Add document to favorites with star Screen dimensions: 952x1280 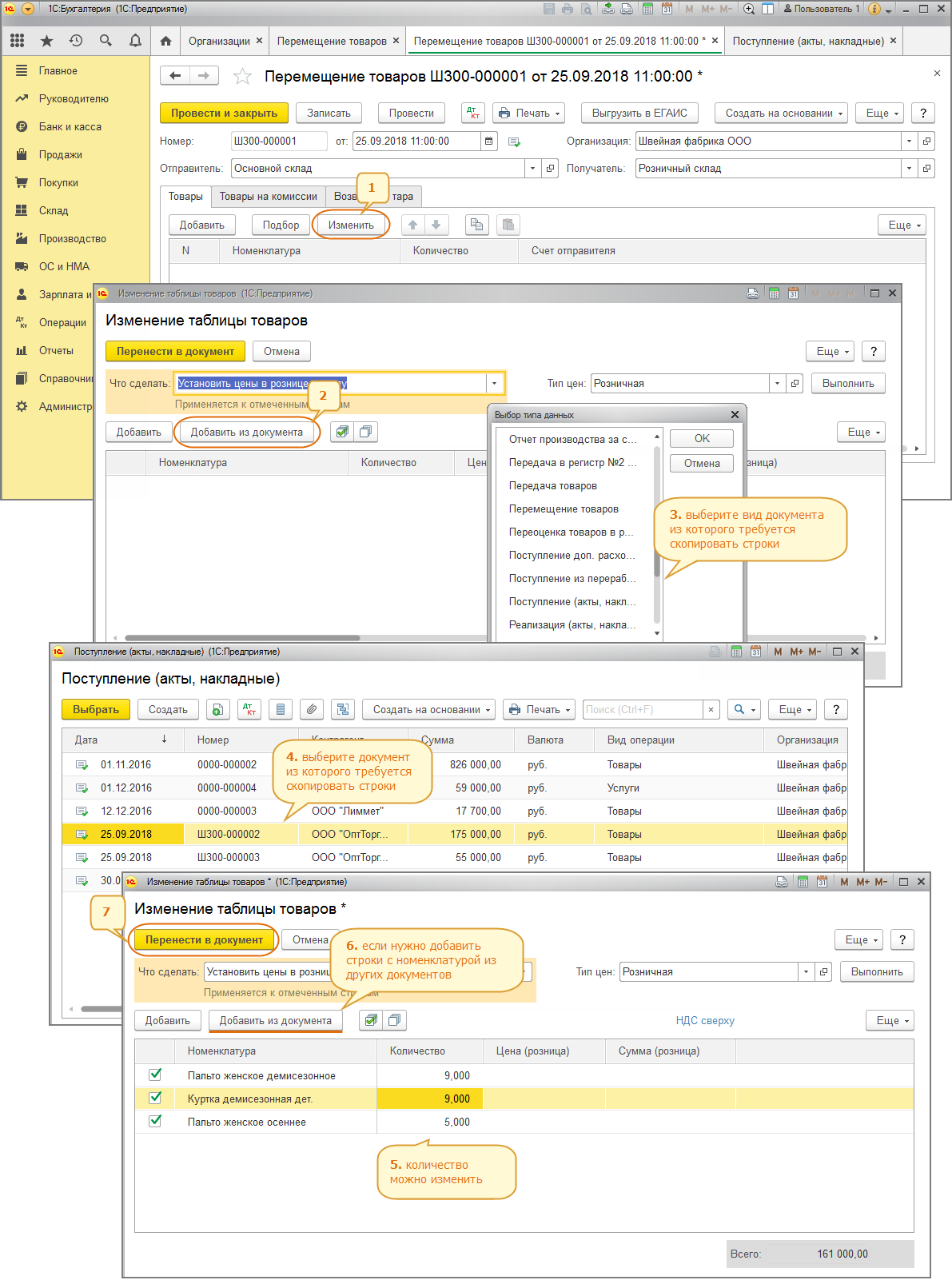[x=242, y=77]
